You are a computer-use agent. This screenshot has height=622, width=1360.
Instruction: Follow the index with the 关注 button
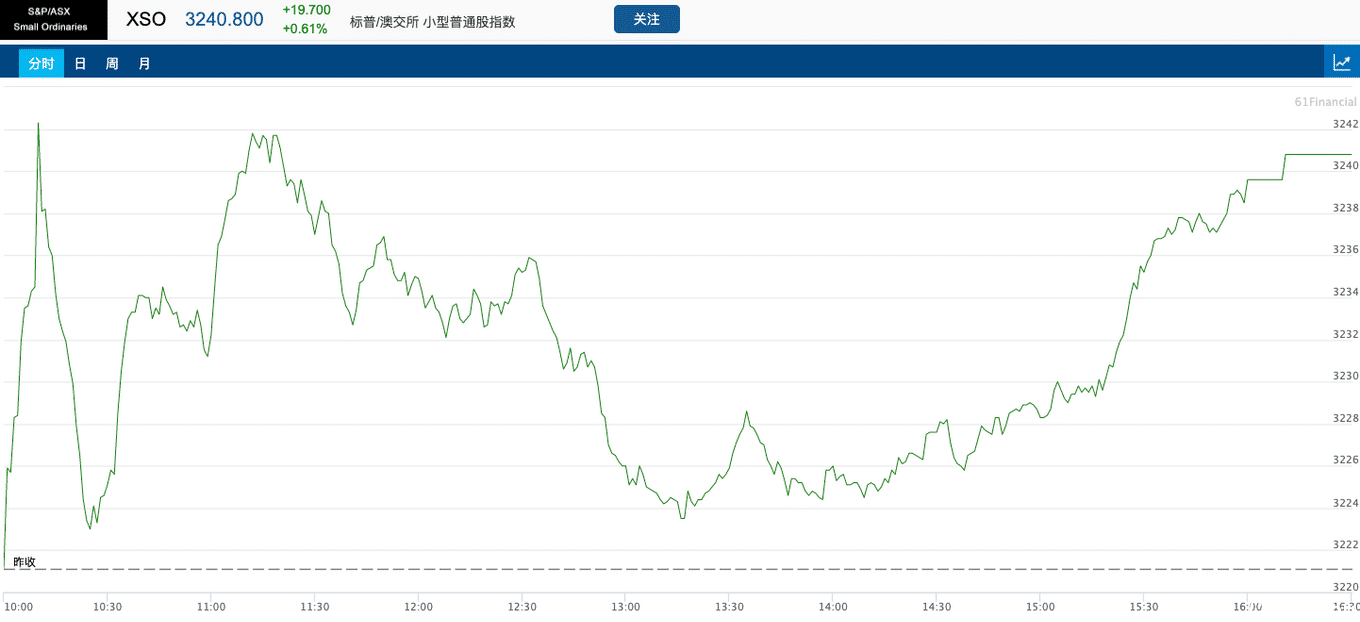(x=647, y=19)
